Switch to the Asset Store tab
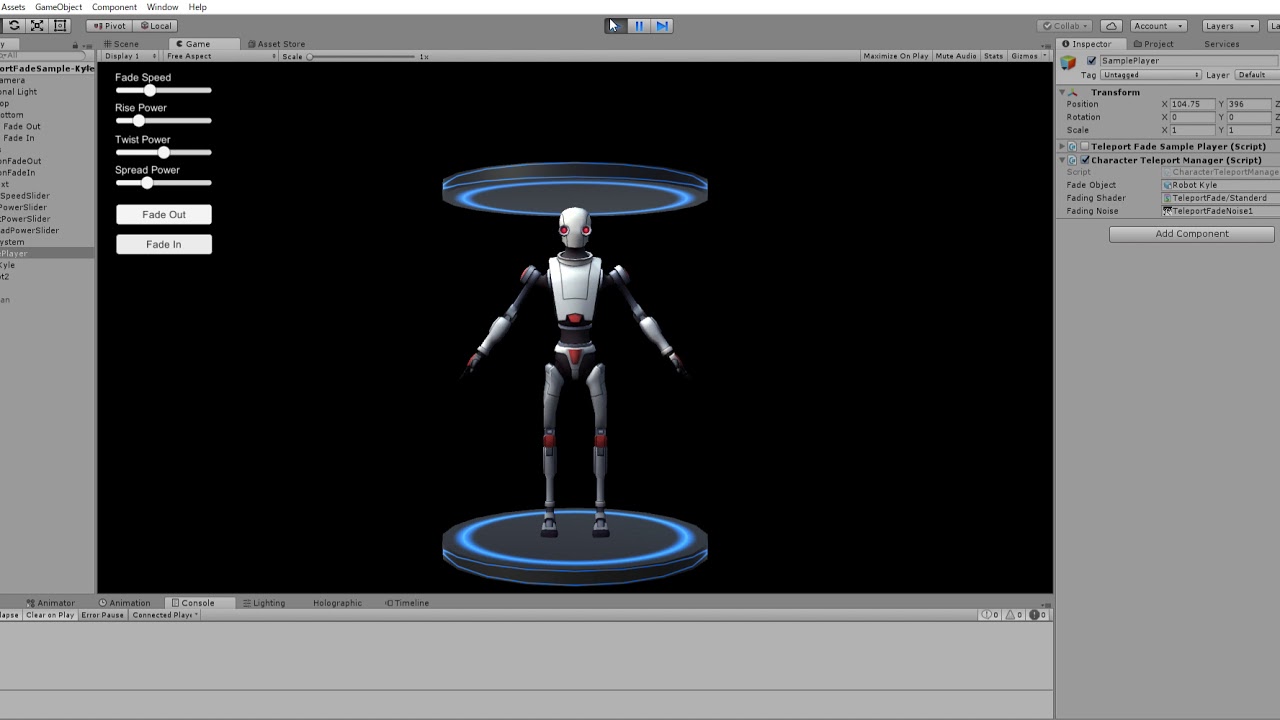The image size is (1280, 720). coord(276,44)
